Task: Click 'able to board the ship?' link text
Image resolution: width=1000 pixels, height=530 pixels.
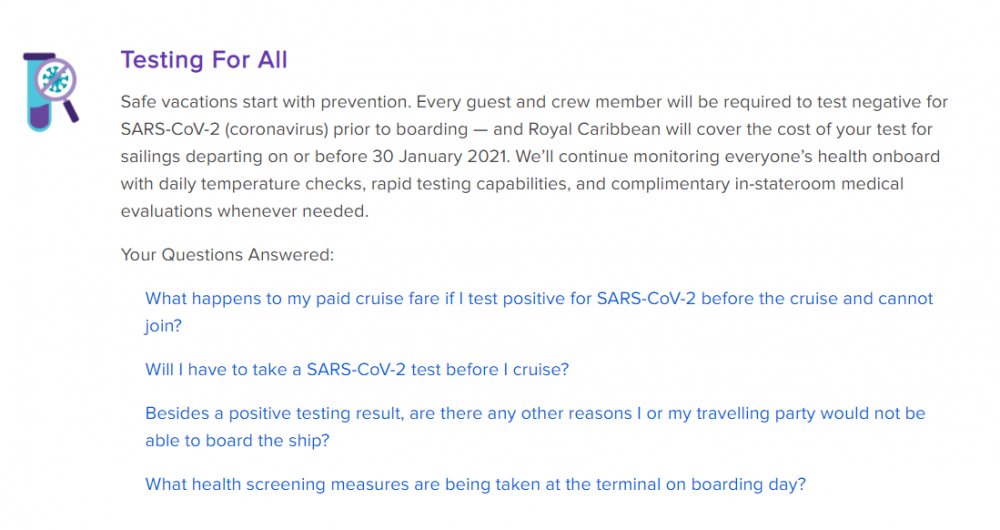Action: (237, 441)
